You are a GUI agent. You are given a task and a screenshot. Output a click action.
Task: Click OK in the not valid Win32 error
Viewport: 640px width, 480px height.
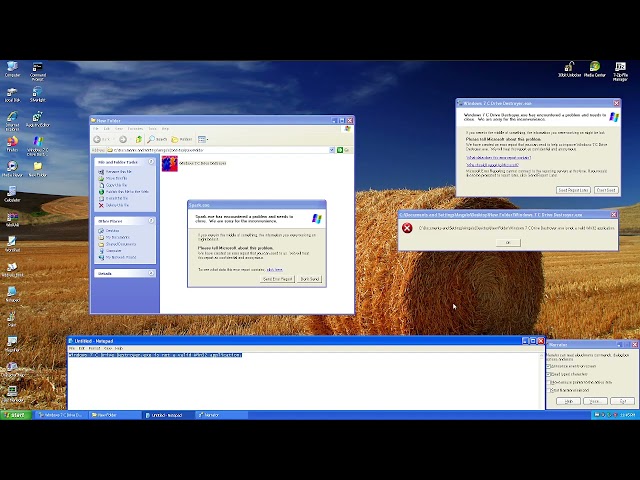pyautogui.click(x=508, y=243)
